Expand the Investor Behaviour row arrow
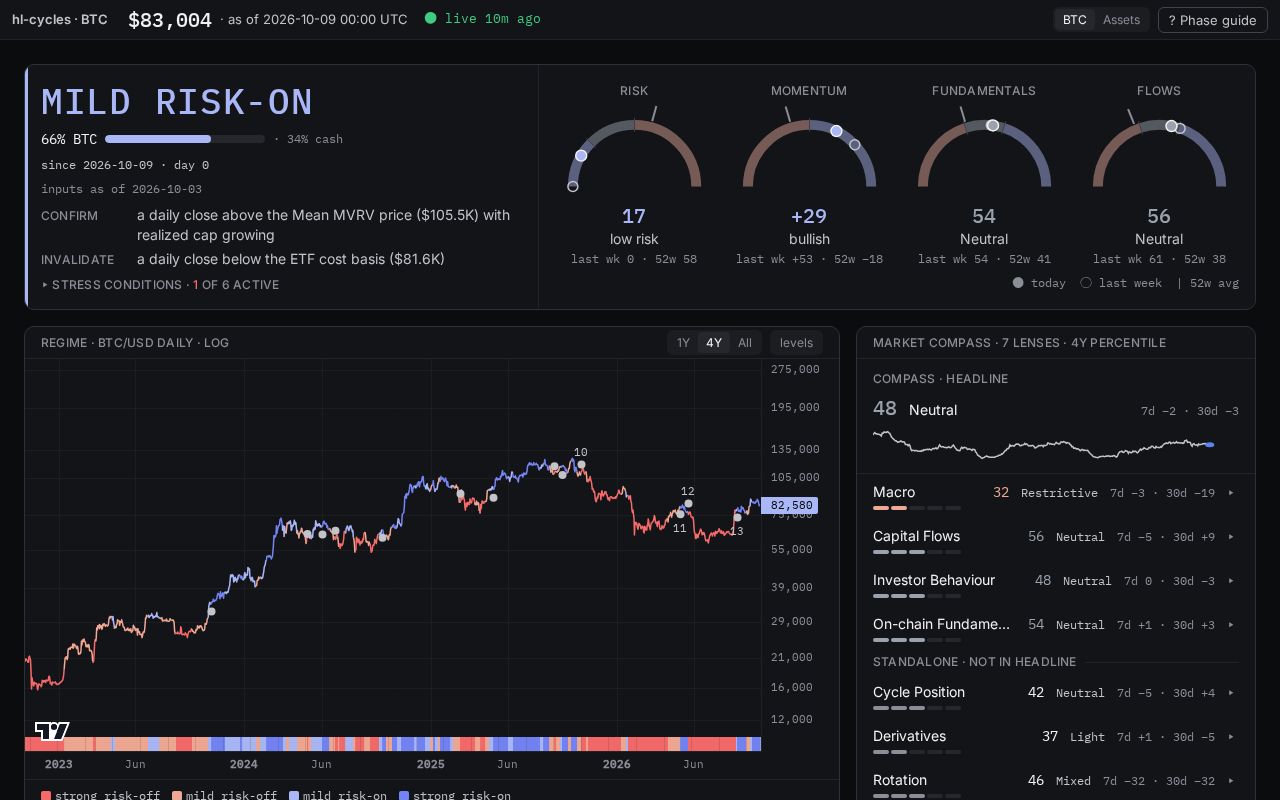The image size is (1280, 800). 1231,581
